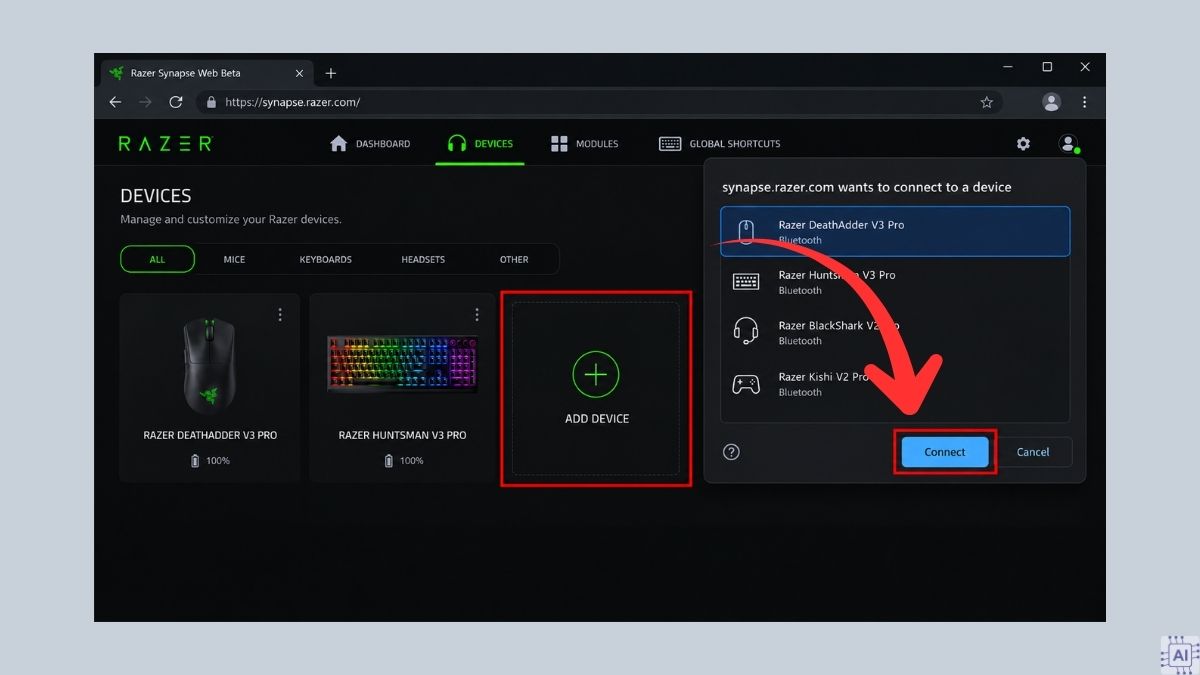Open a new browser tab
This screenshot has width=1200, height=675.
pyautogui.click(x=331, y=73)
